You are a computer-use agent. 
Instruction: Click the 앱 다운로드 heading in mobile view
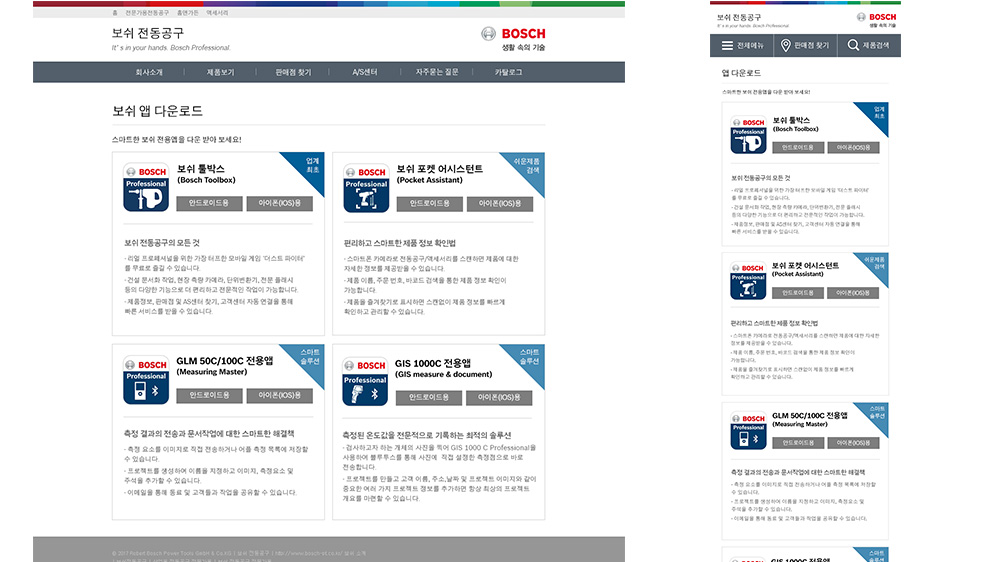click(x=741, y=73)
